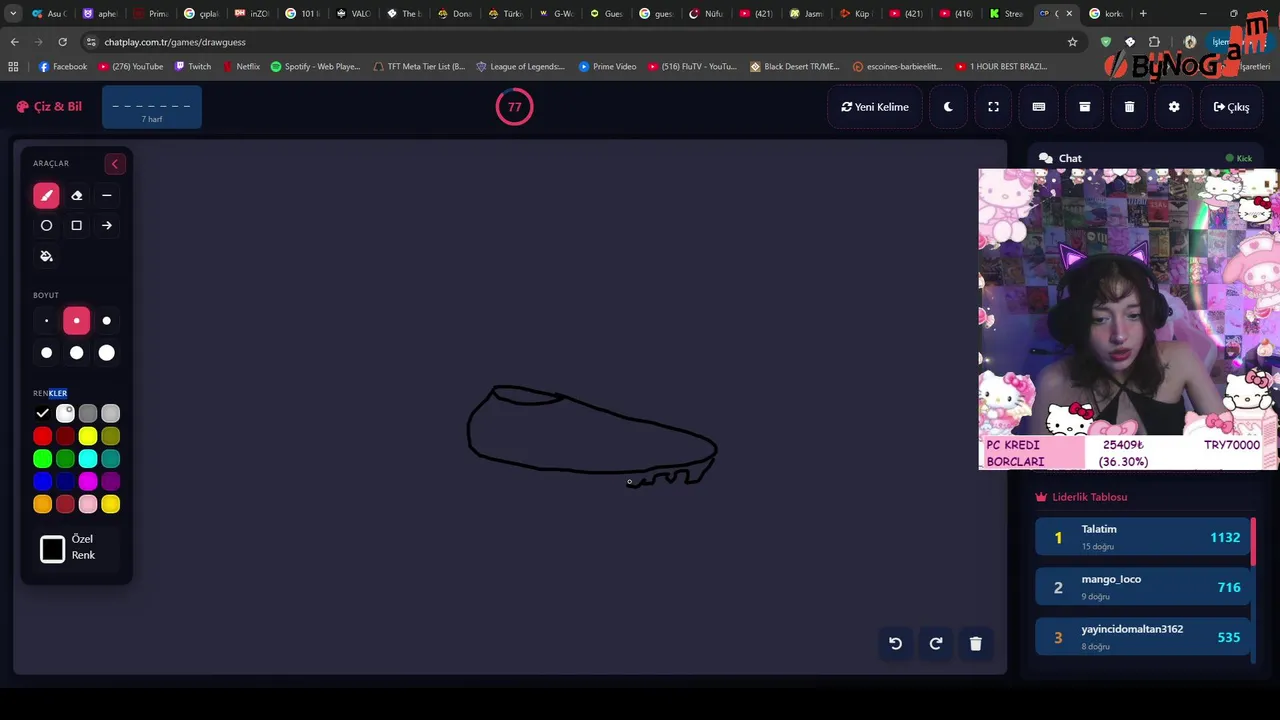Image resolution: width=1280 pixels, height=720 pixels.
Task: Select the brush drawing tool
Action: 46,196
